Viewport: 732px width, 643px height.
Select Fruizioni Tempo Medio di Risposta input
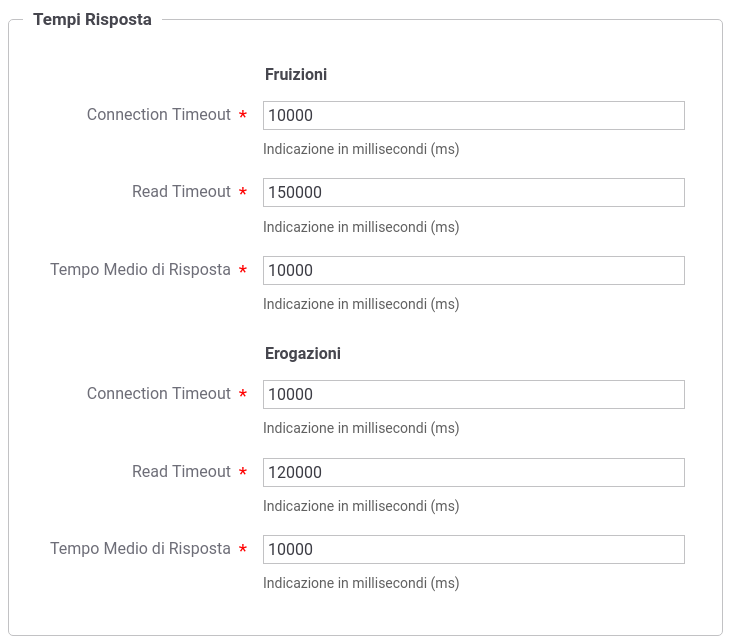[x=473, y=270]
